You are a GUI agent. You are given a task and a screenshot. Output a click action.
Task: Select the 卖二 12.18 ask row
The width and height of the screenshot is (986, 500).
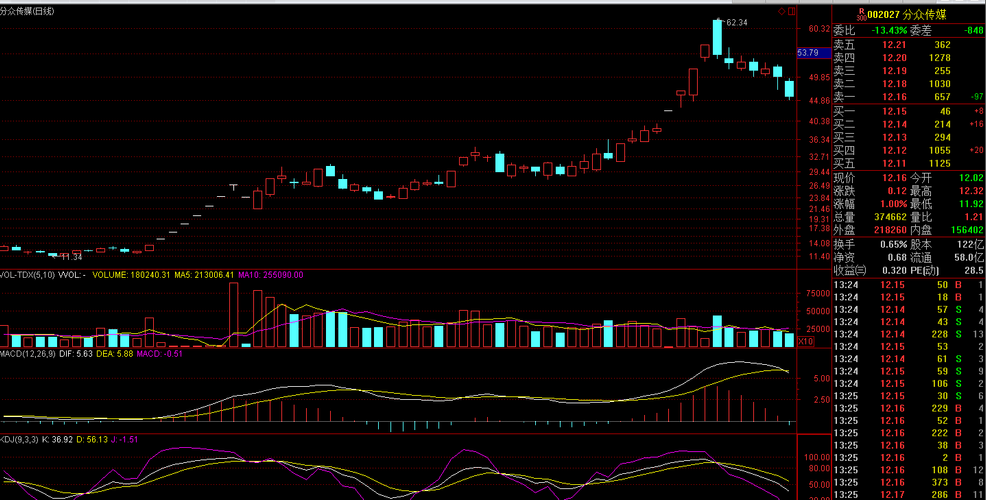[908, 84]
